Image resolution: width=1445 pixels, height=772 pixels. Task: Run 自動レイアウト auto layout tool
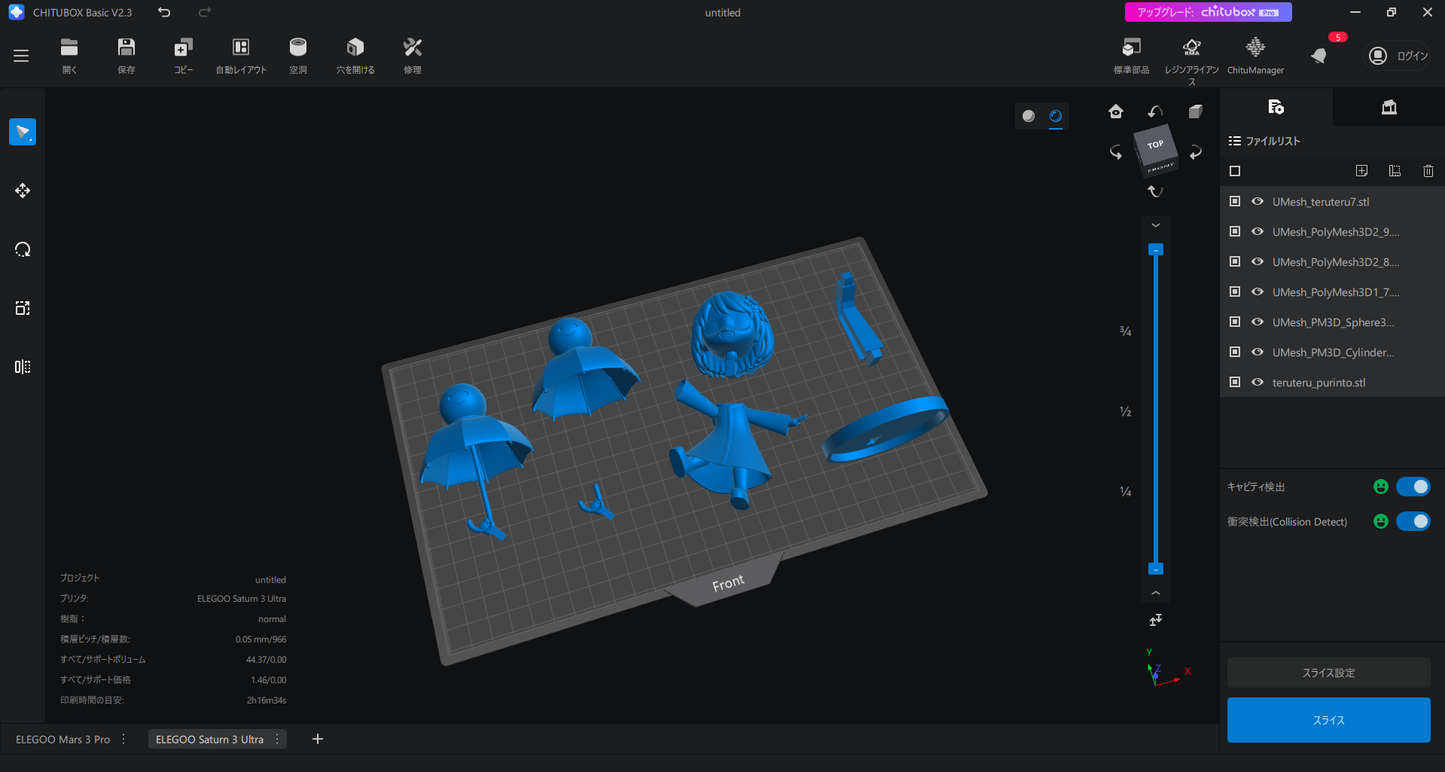pyautogui.click(x=241, y=56)
